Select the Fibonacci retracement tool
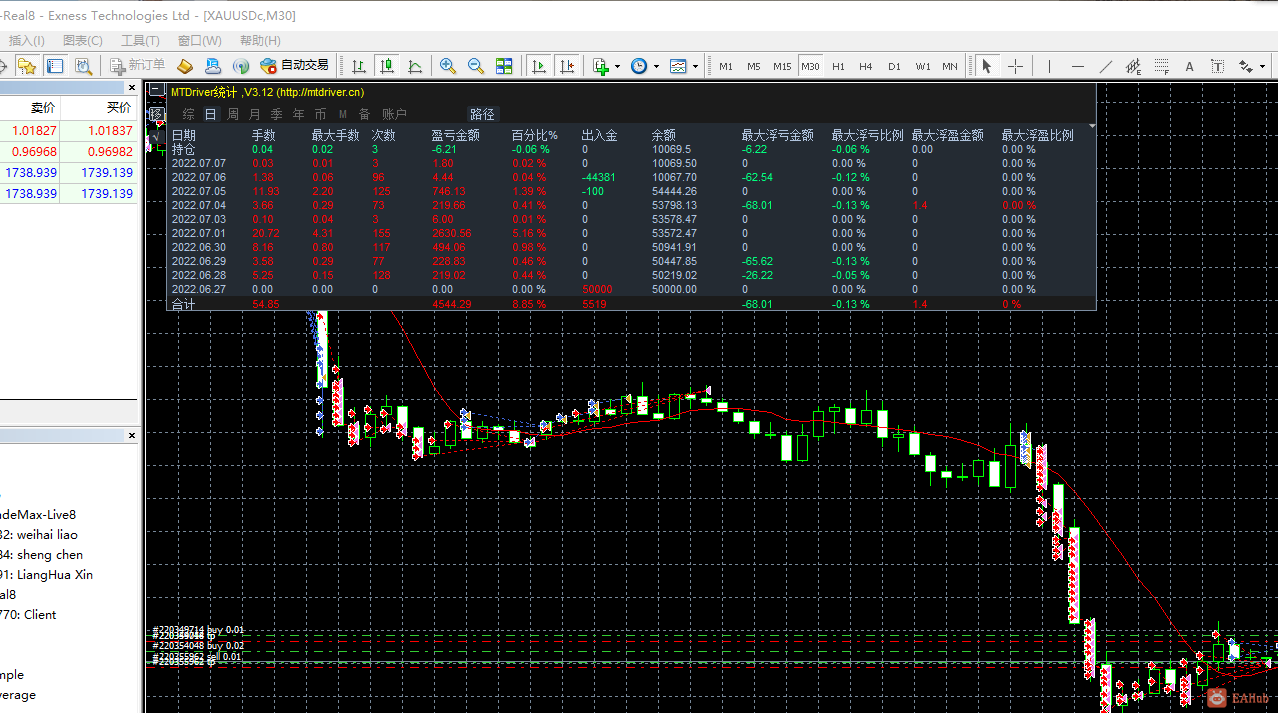Image resolution: width=1278 pixels, height=713 pixels. click(1161, 66)
